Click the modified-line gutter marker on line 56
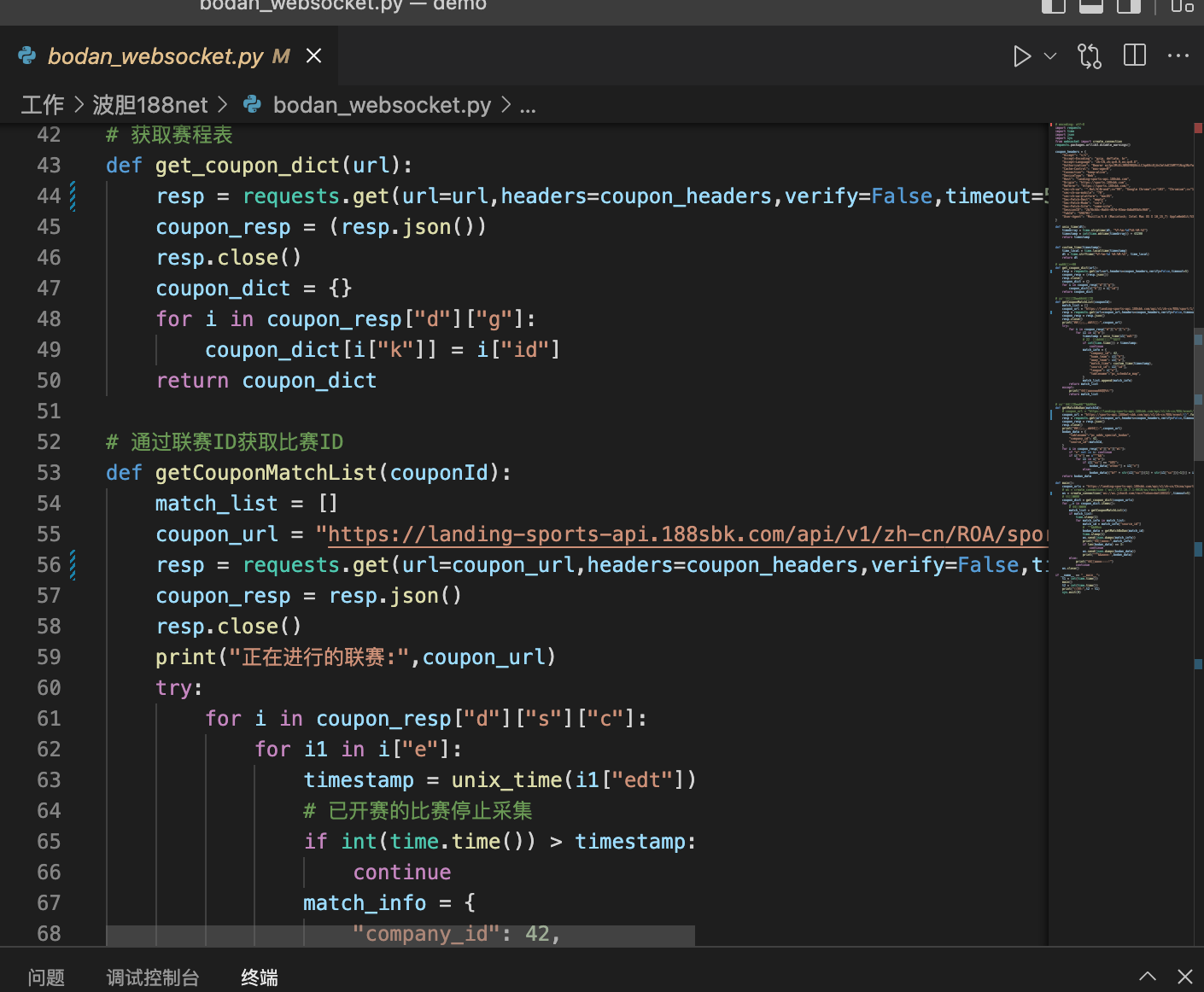 pyautogui.click(x=73, y=565)
